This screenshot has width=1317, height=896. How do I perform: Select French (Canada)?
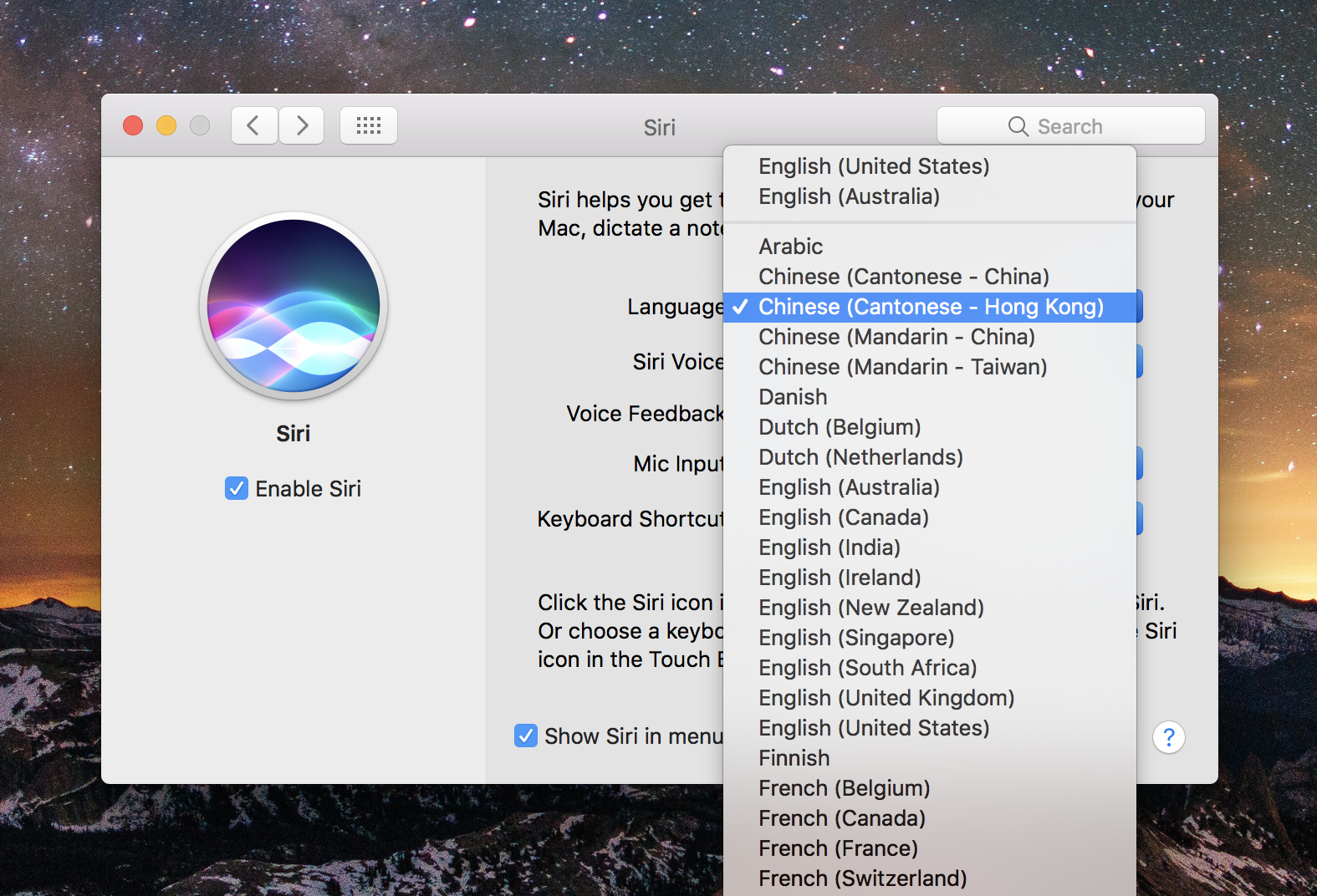pyautogui.click(x=930, y=818)
